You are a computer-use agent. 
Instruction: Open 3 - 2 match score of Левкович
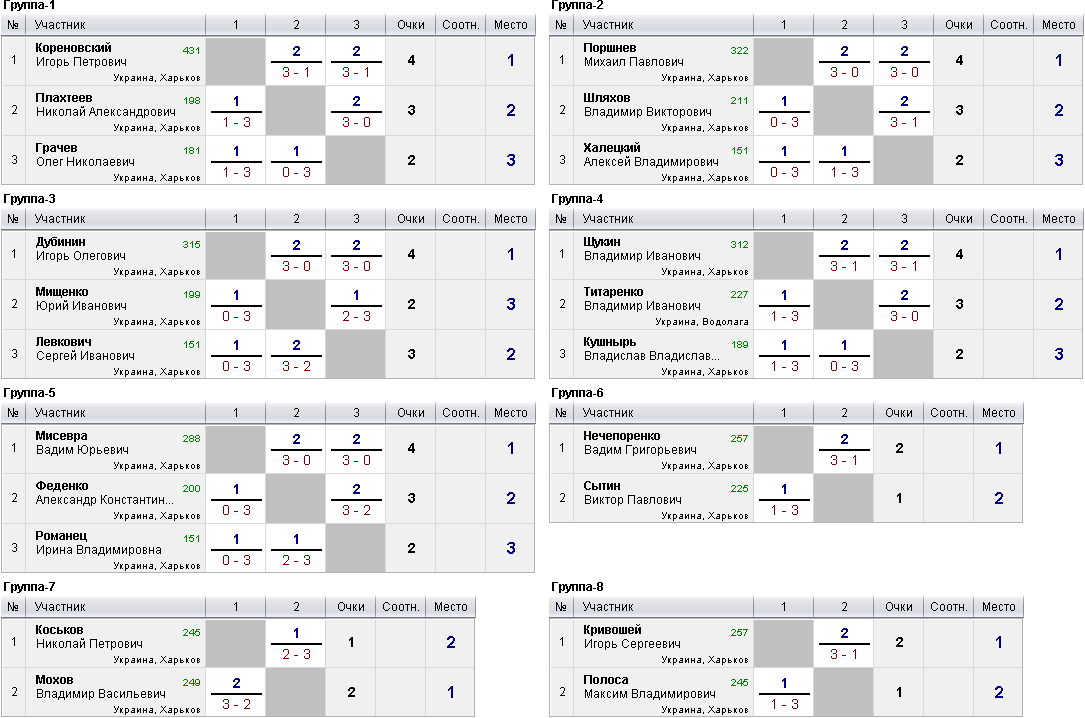[296, 367]
